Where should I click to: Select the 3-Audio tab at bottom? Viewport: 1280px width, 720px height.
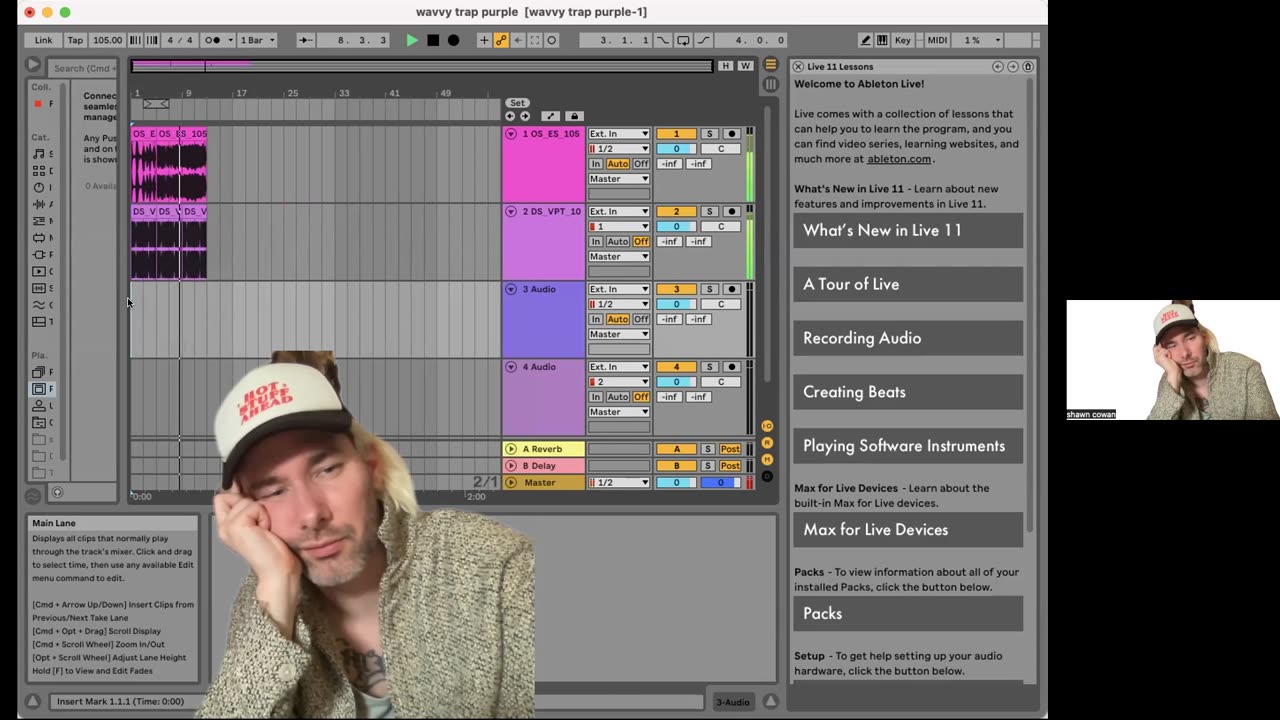pos(733,702)
